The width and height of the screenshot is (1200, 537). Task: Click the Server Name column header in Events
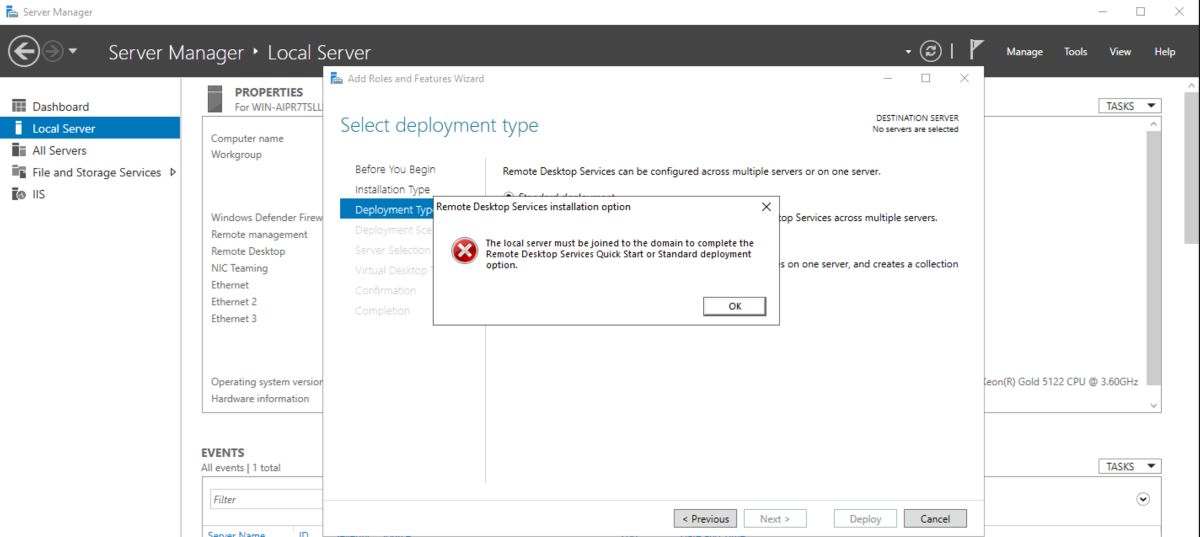click(x=236, y=534)
